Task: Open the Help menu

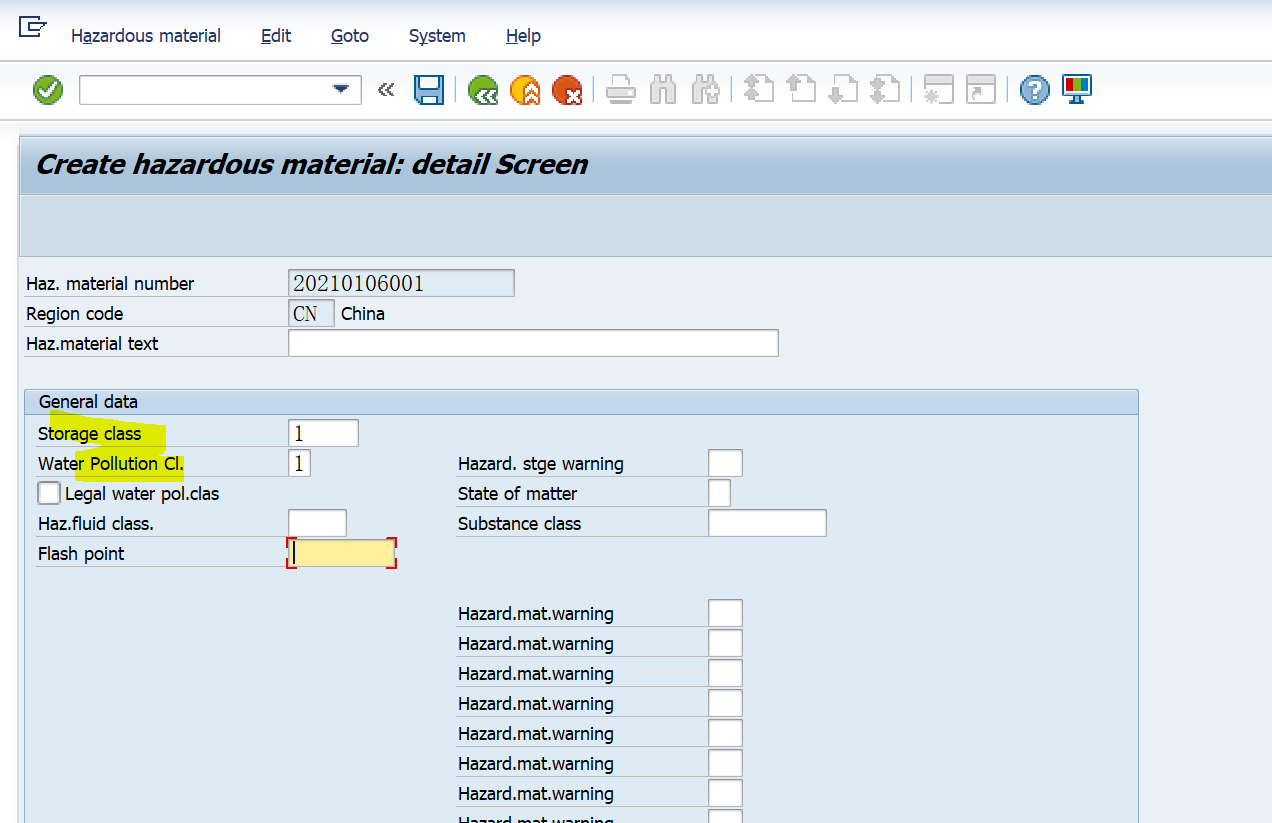Action: click(523, 35)
